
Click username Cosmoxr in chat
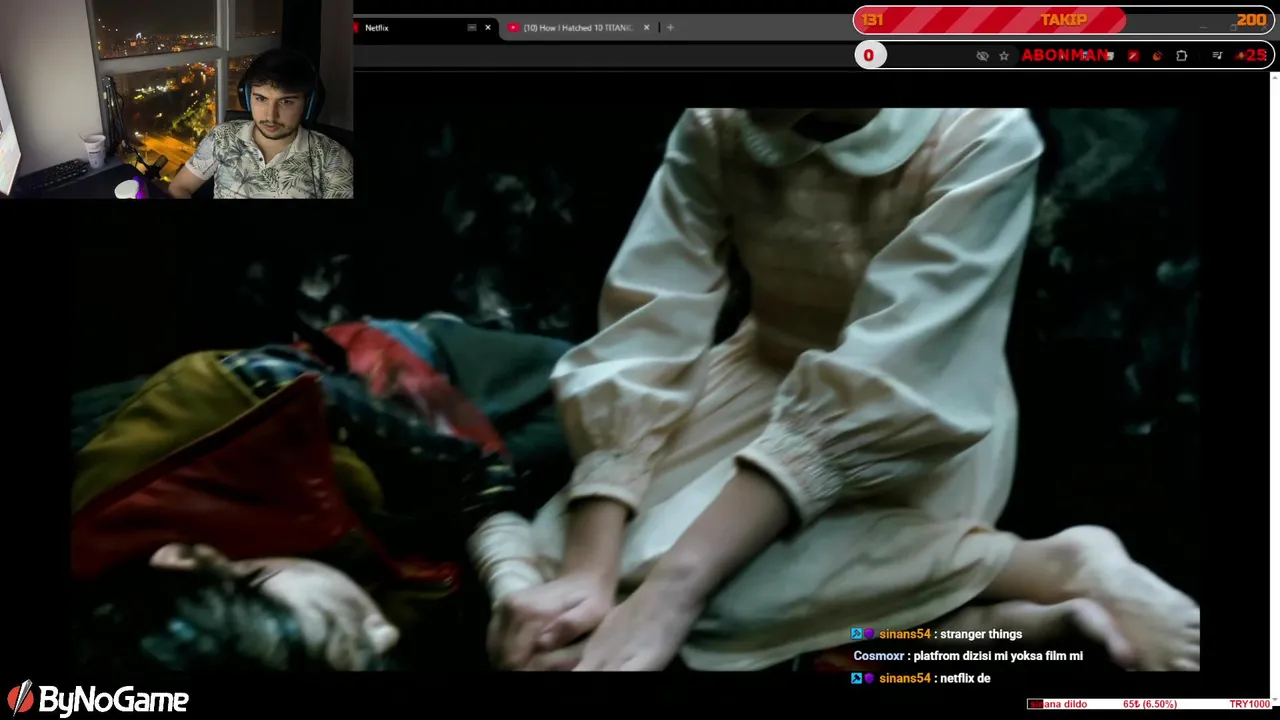pos(879,656)
